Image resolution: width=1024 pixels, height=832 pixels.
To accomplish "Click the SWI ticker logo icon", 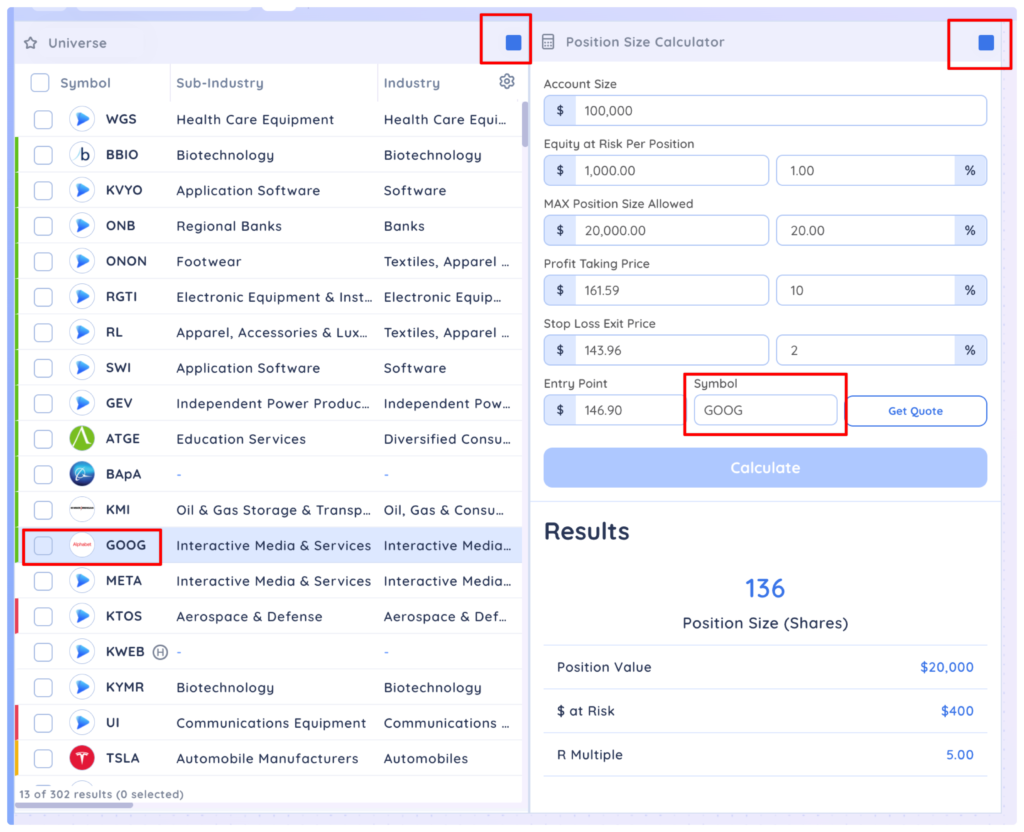I will (82, 368).
